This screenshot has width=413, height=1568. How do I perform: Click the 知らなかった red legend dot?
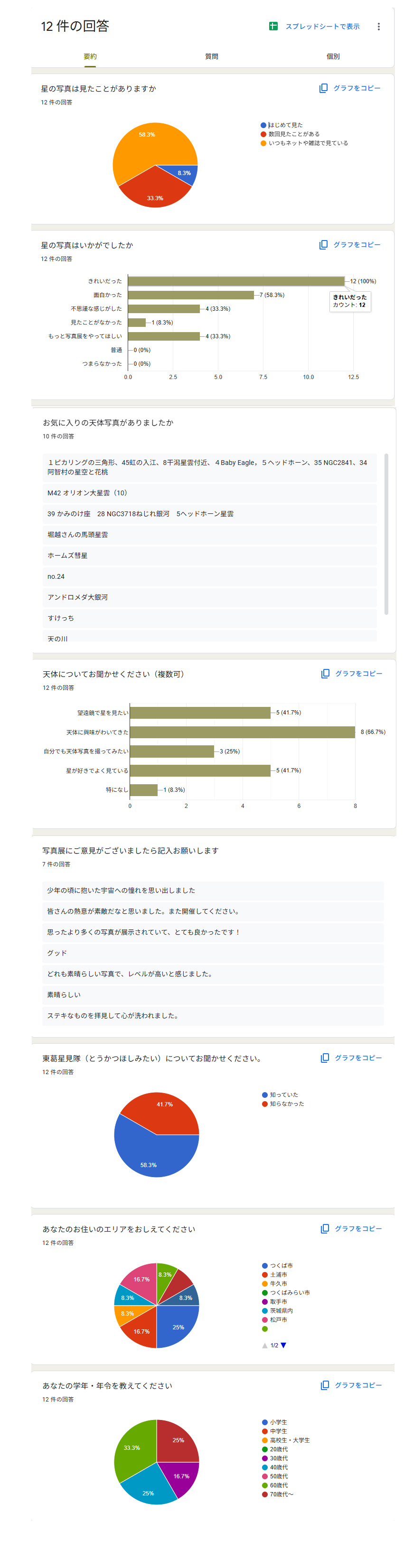coord(265,1104)
